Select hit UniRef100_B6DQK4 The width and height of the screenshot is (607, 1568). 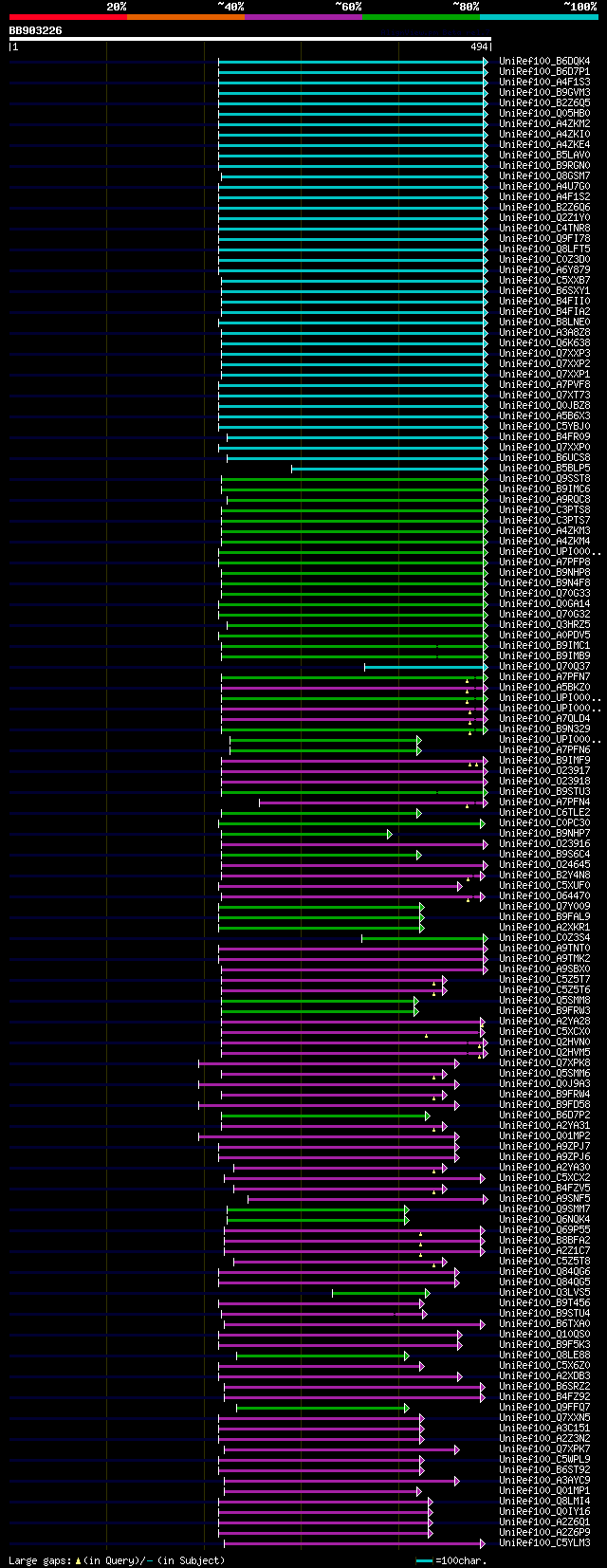pyautogui.click(x=544, y=61)
